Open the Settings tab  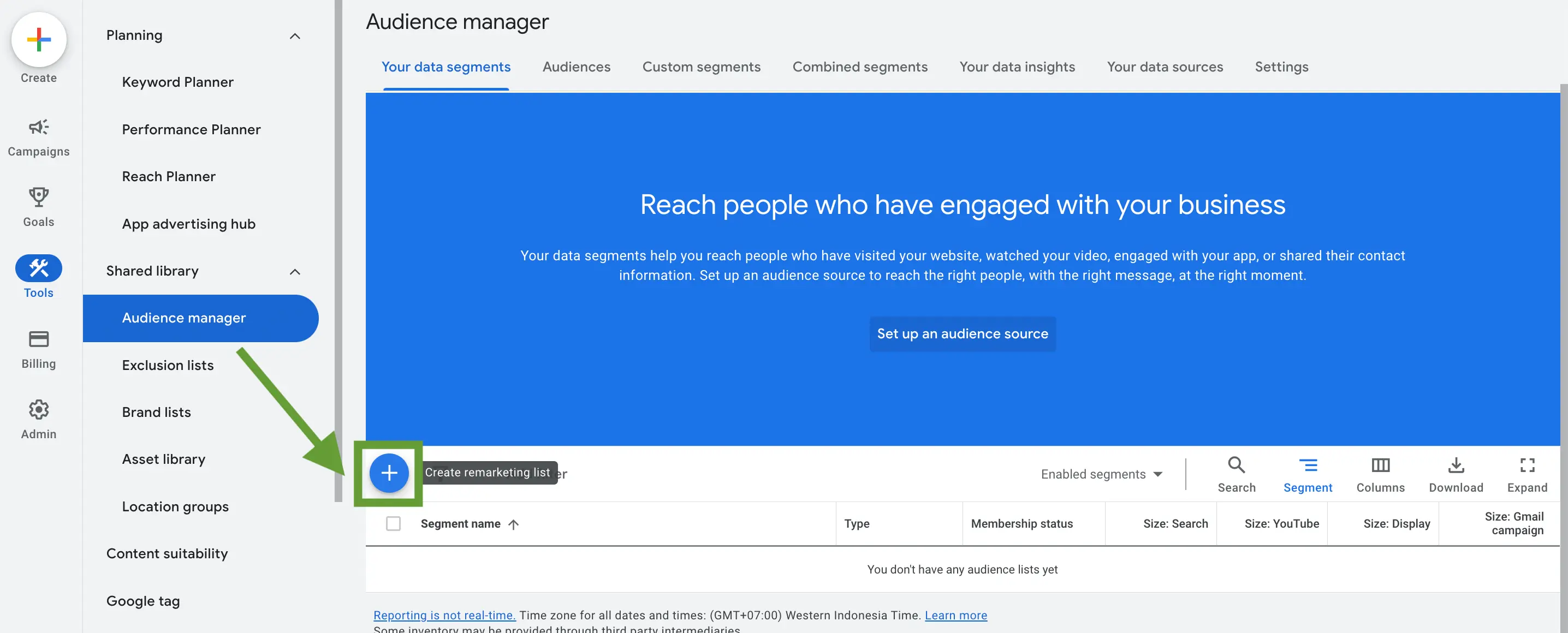click(x=1281, y=67)
